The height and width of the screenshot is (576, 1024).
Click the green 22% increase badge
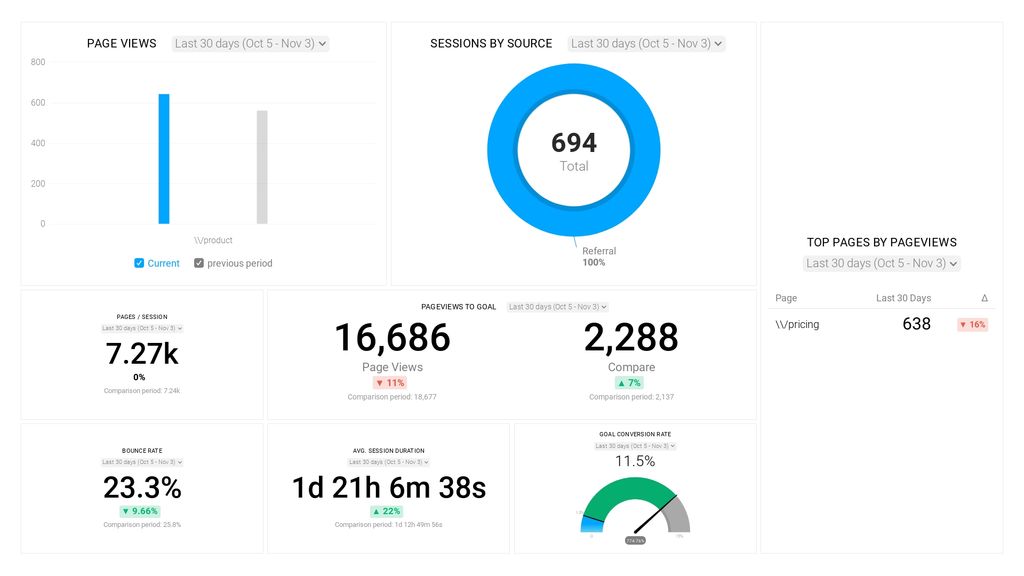pyautogui.click(x=386, y=511)
